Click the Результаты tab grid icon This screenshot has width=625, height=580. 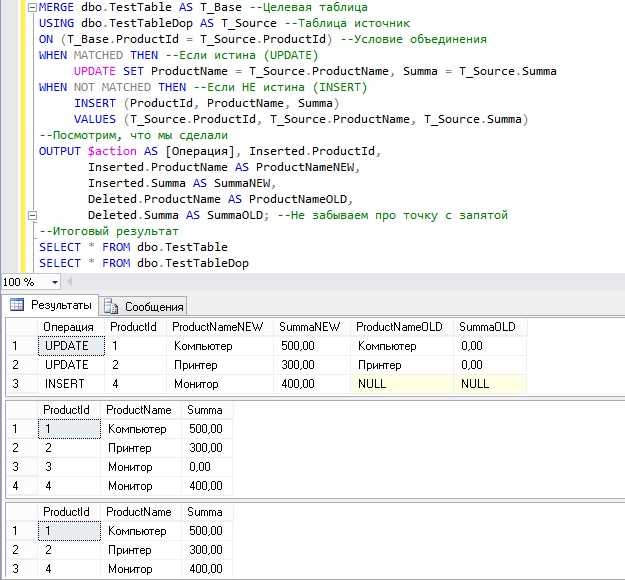click(17, 305)
